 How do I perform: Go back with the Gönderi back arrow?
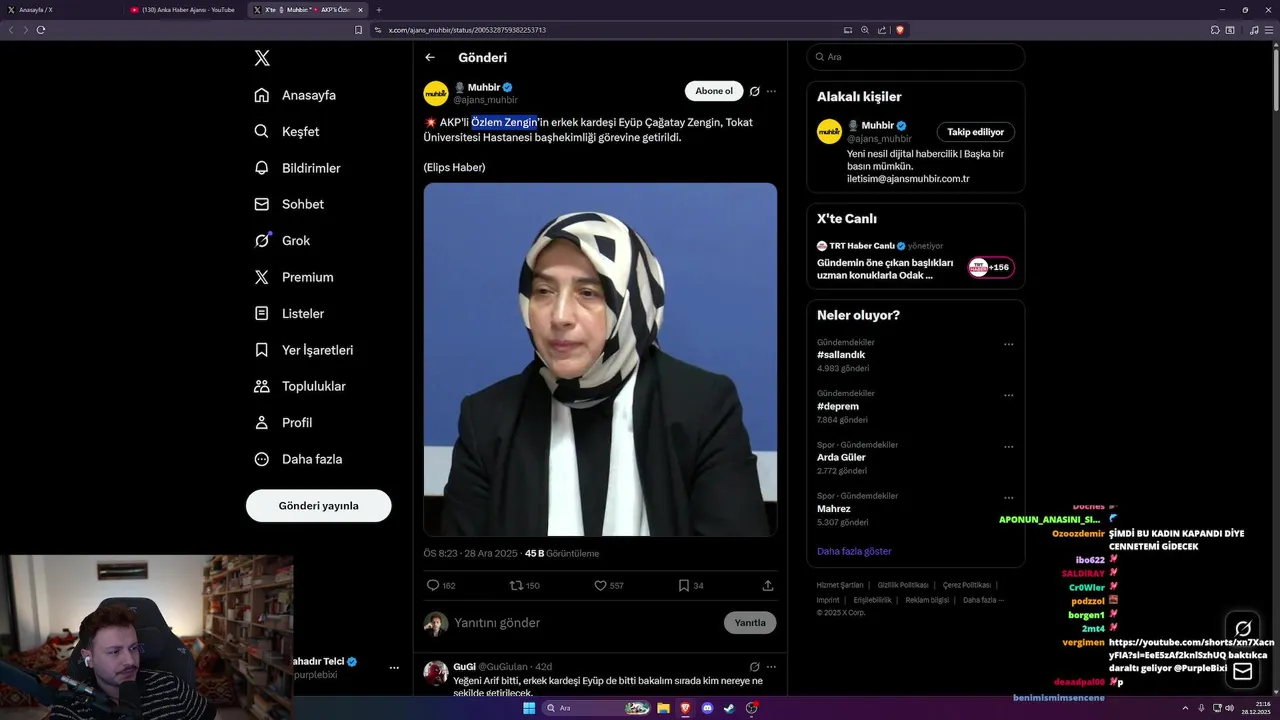point(430,57)
